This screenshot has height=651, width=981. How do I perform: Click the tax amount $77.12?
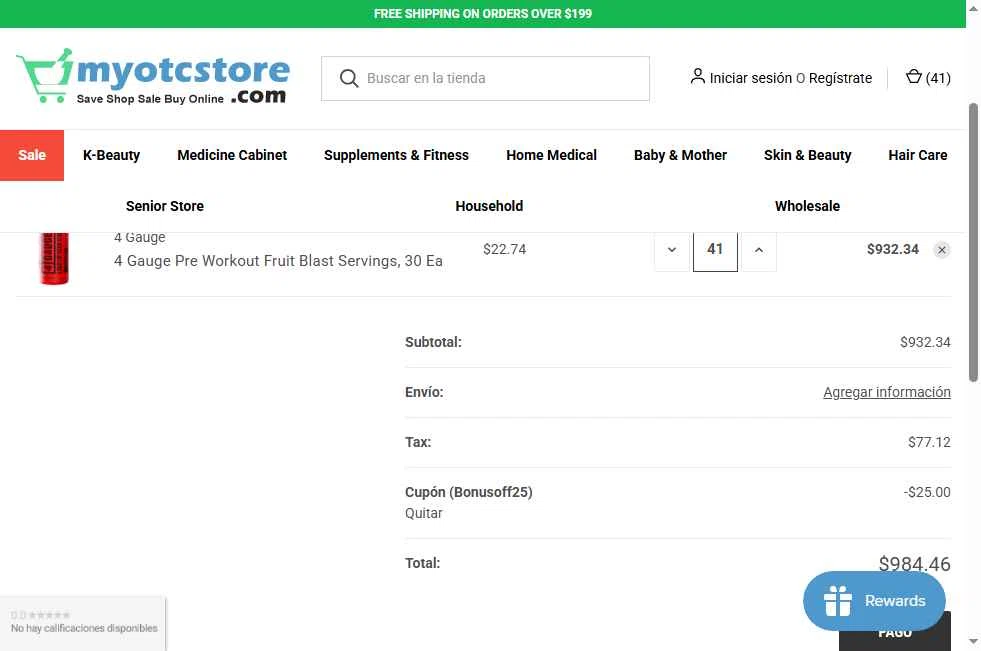[929, 442]
